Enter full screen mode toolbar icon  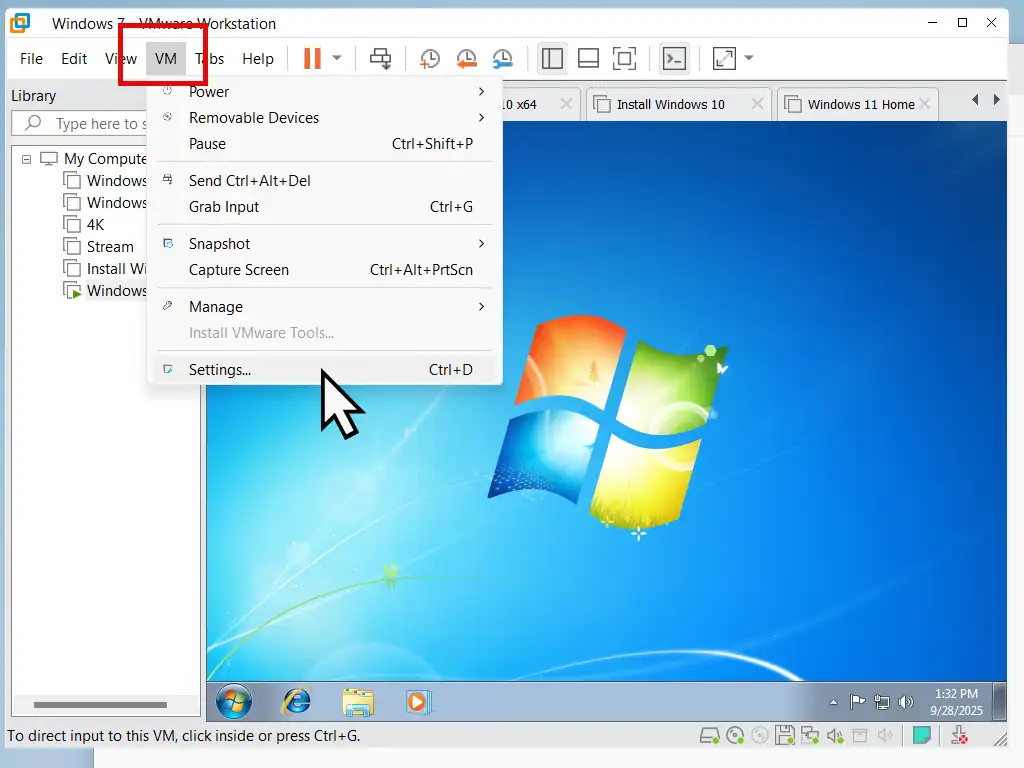625,59
